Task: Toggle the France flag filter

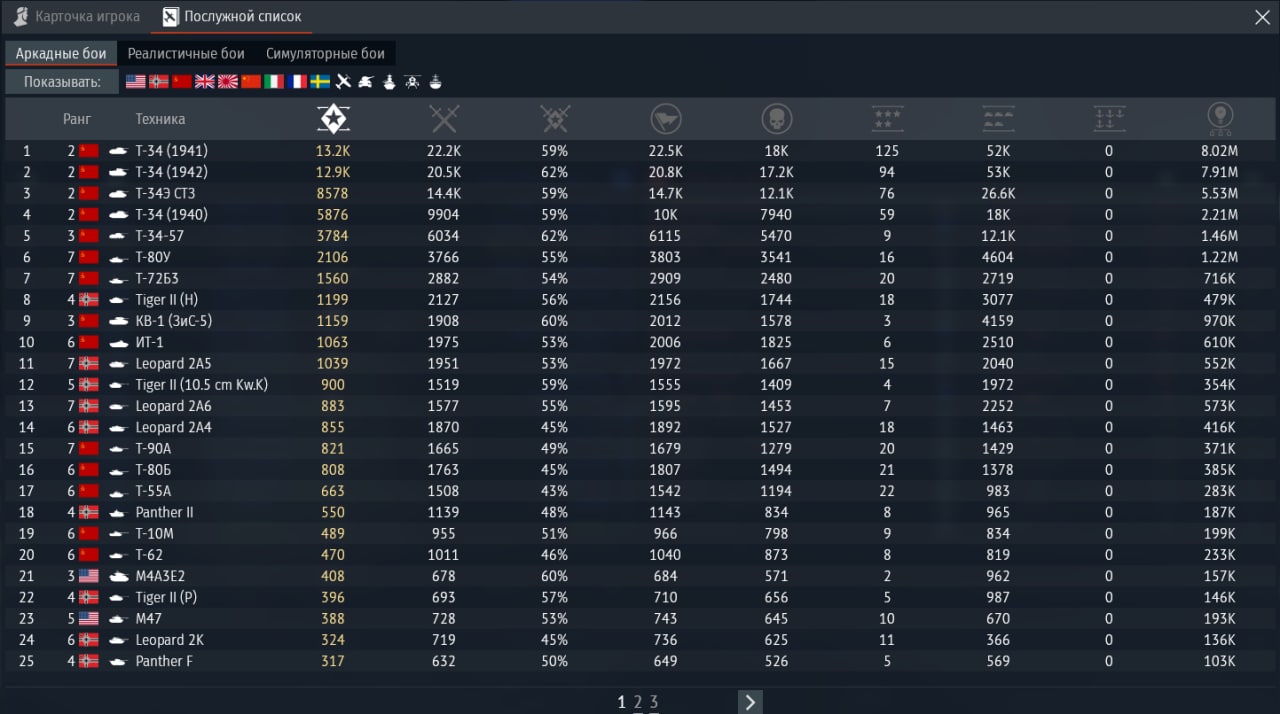Action: [x=297, y=82]
